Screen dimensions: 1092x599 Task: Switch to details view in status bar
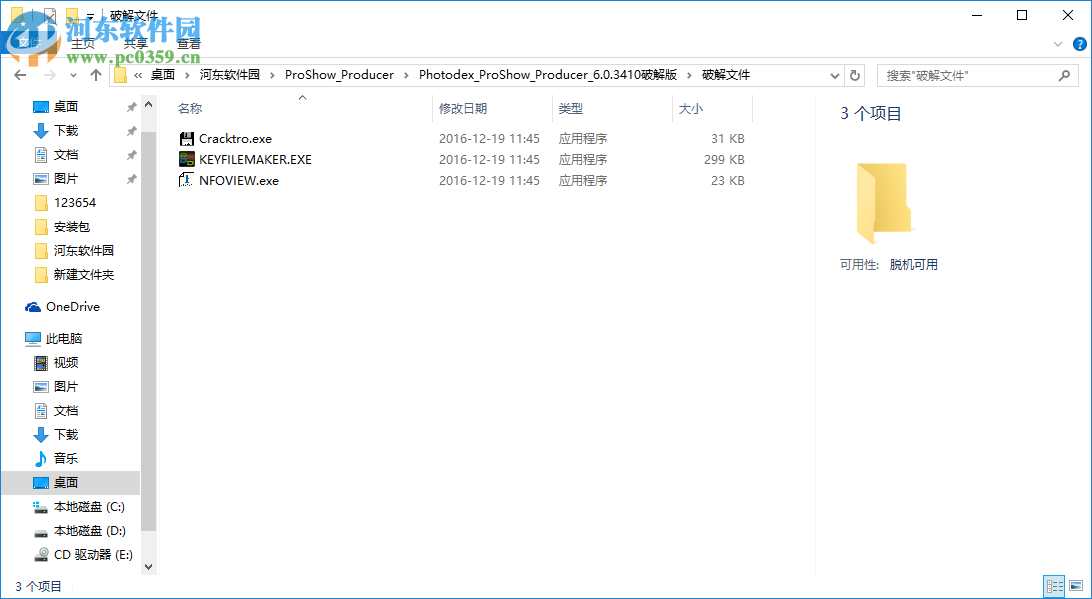[x=1054, y=586]
